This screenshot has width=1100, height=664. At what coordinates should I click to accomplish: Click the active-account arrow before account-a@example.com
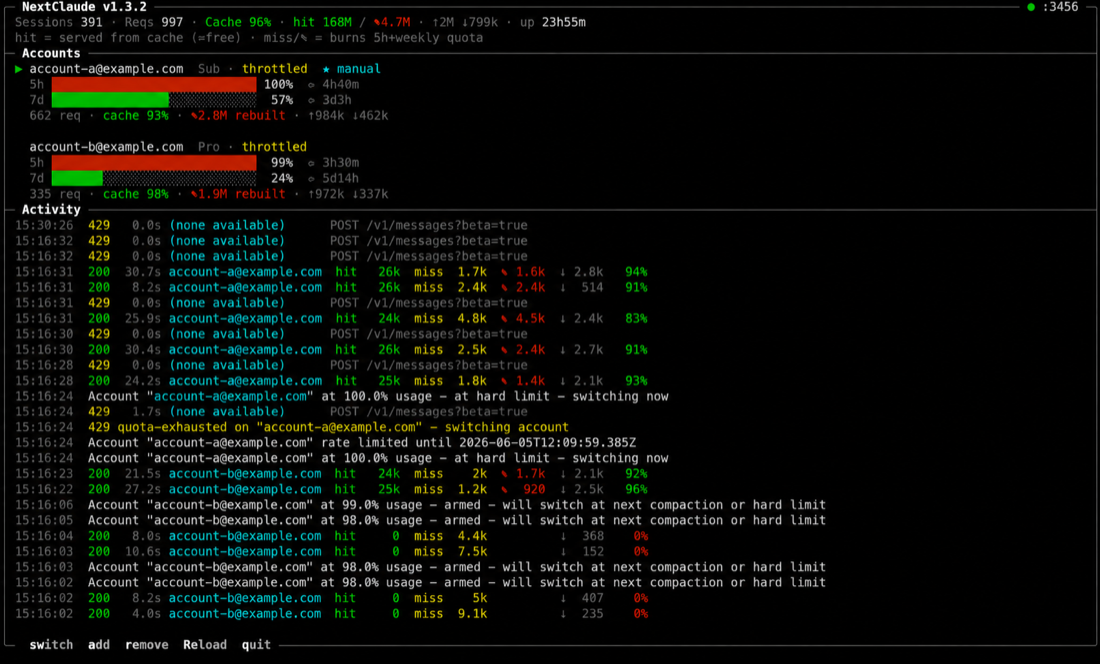(19, 69)
